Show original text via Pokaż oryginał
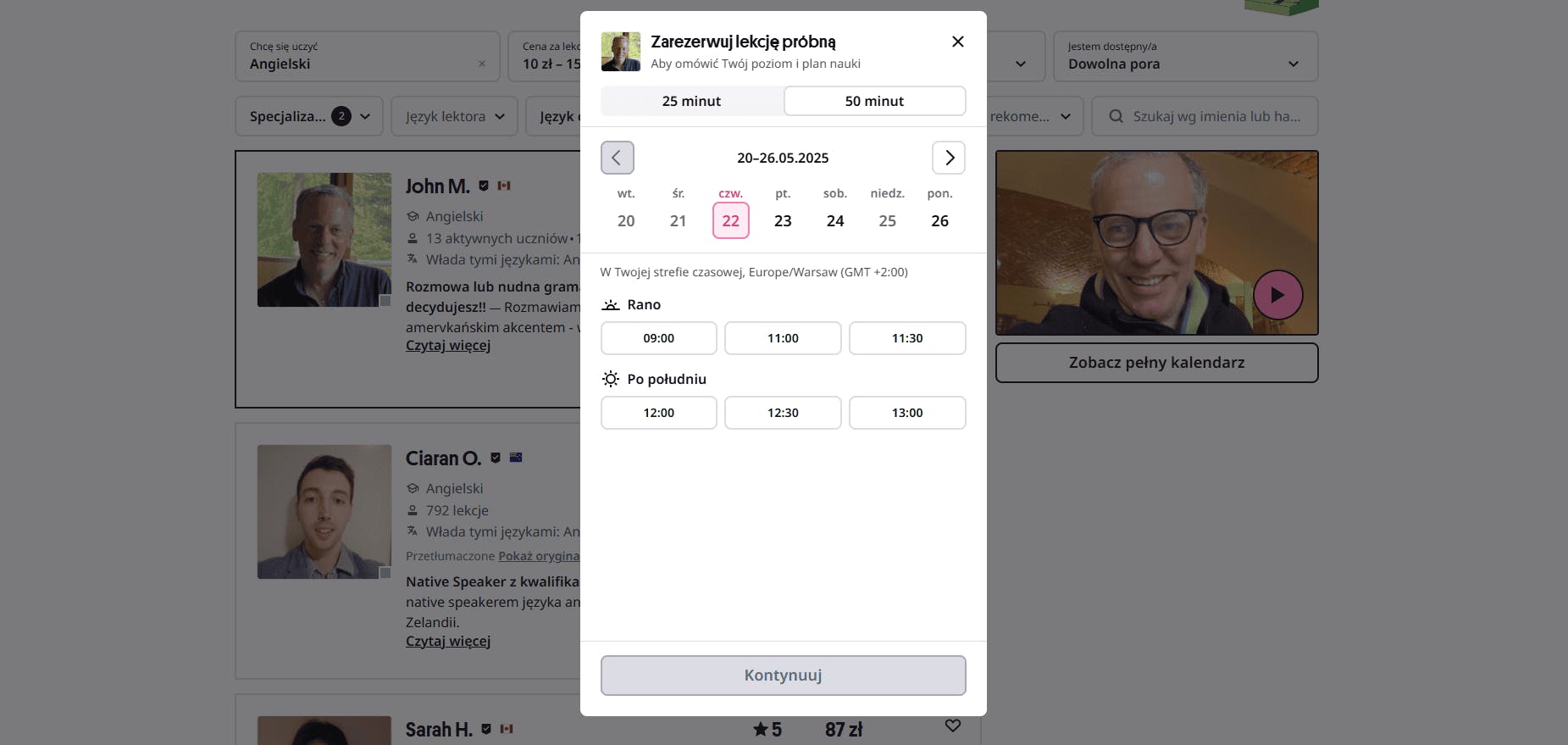Viewport: 1568px width, 745px height. coord(539,556)
